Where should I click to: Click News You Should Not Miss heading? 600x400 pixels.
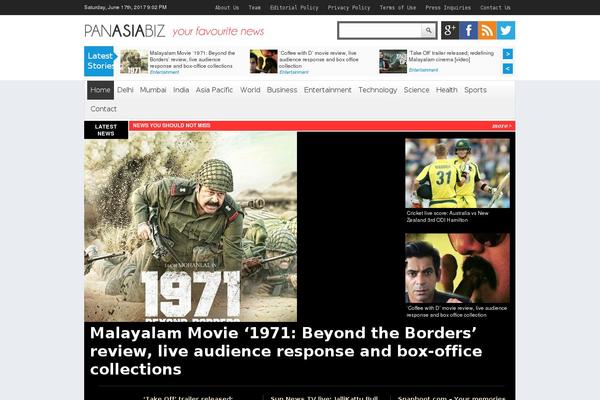click(x=171, y=126)
